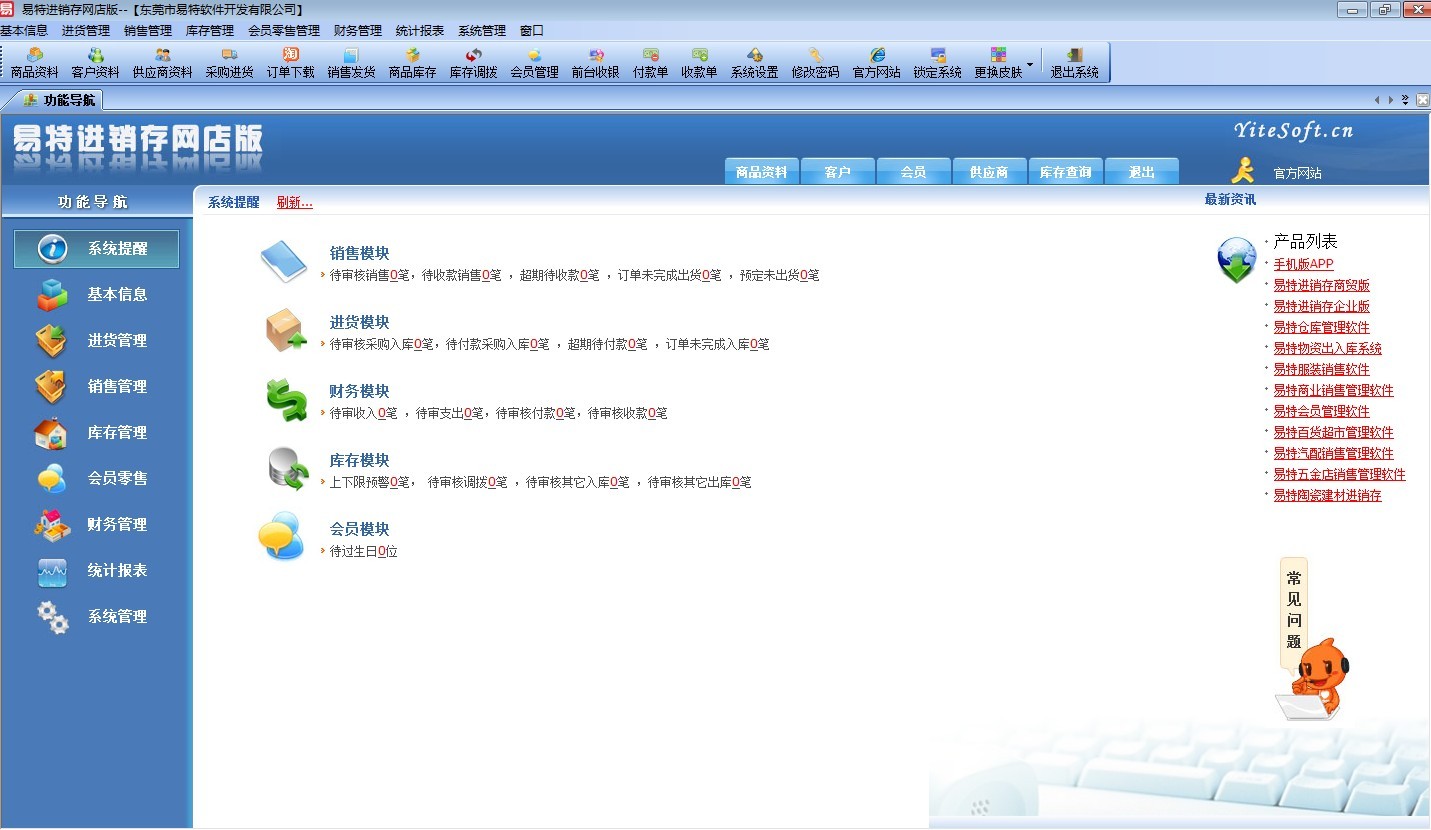Select 进货管理 in sidebar navigation
The image size is (1431, 830).
96,341
